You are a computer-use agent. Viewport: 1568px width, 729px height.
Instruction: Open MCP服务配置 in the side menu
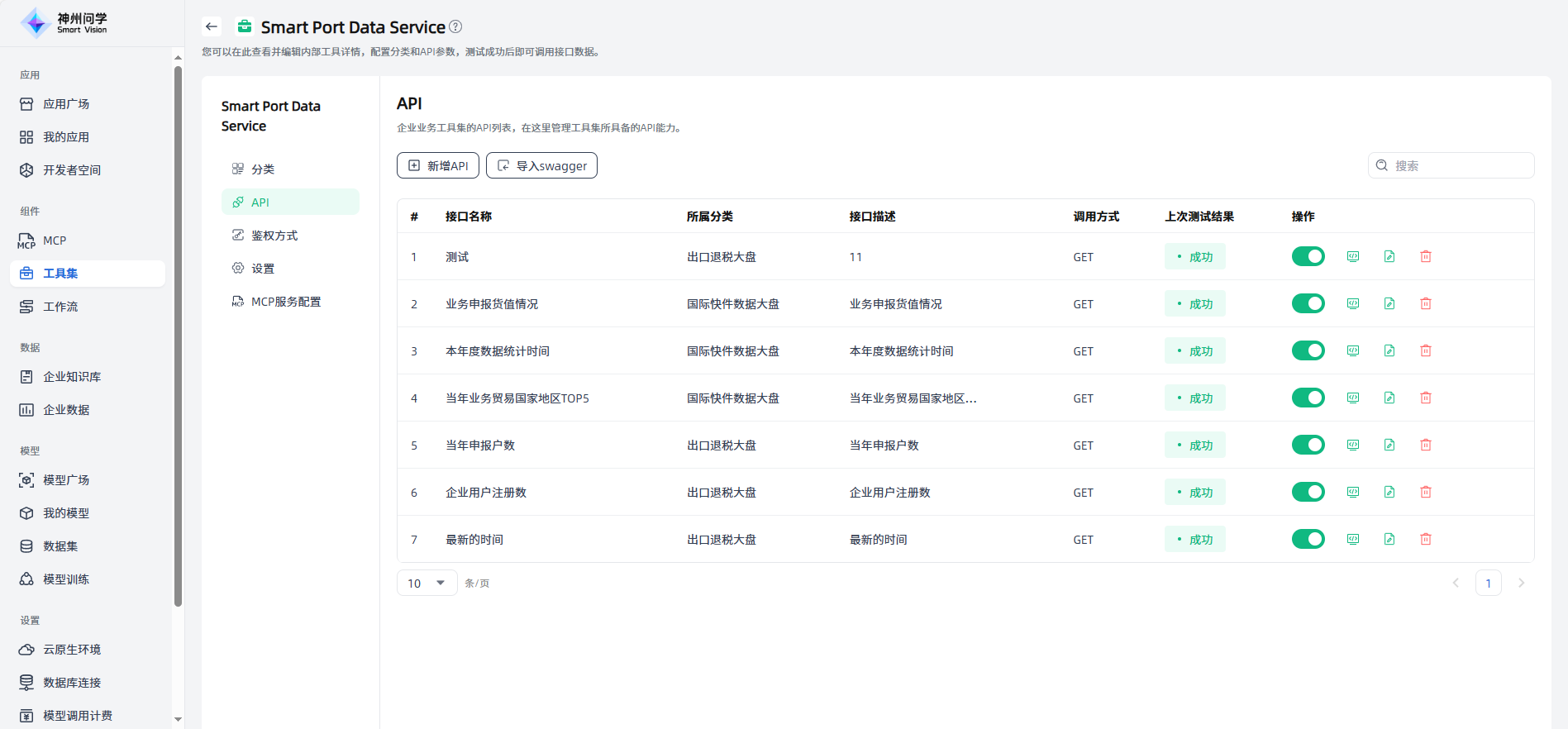click(286, 302)
